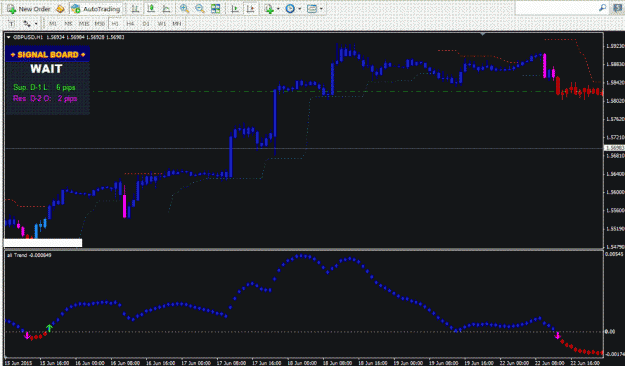Open the chat icon beside search
This screenshot has width=625, height=366.
point(618,8)
